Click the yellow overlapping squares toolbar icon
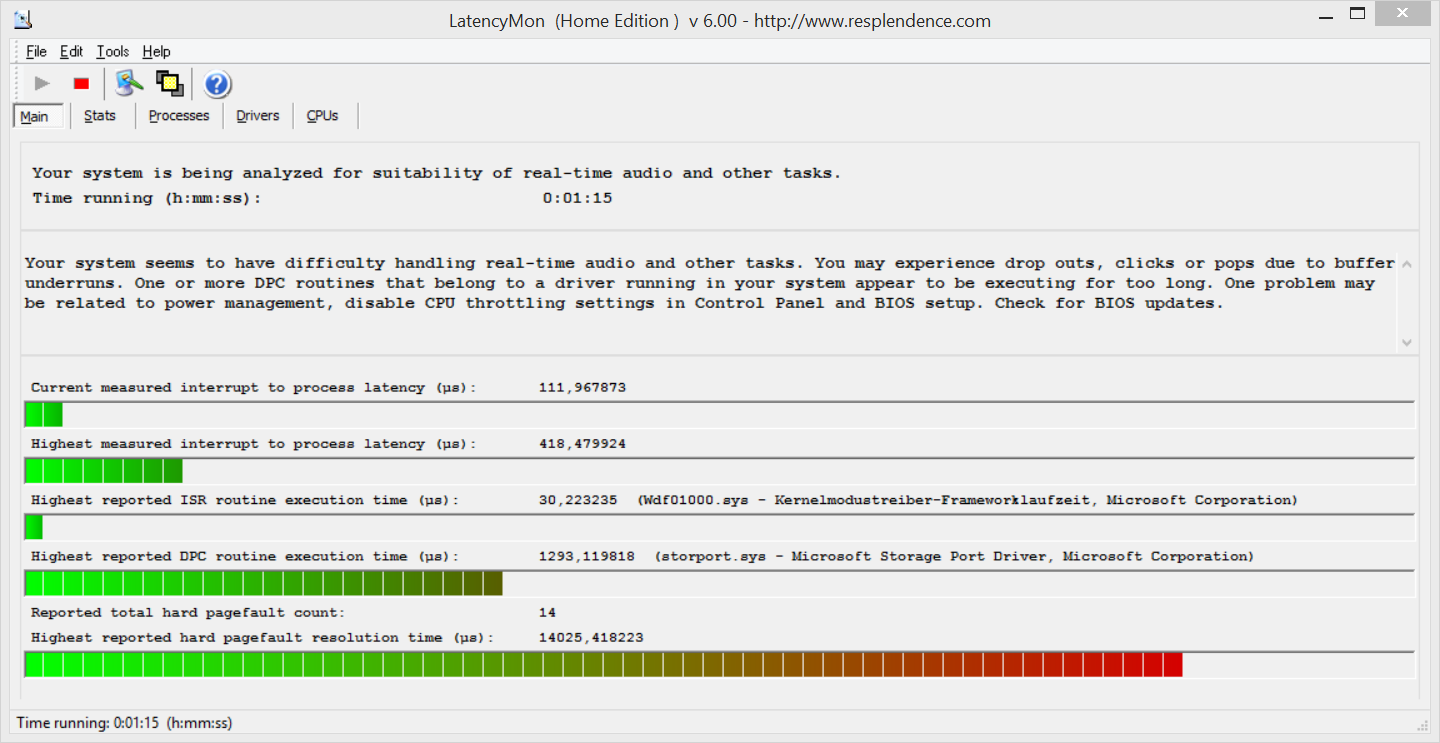 pos(170,84)
